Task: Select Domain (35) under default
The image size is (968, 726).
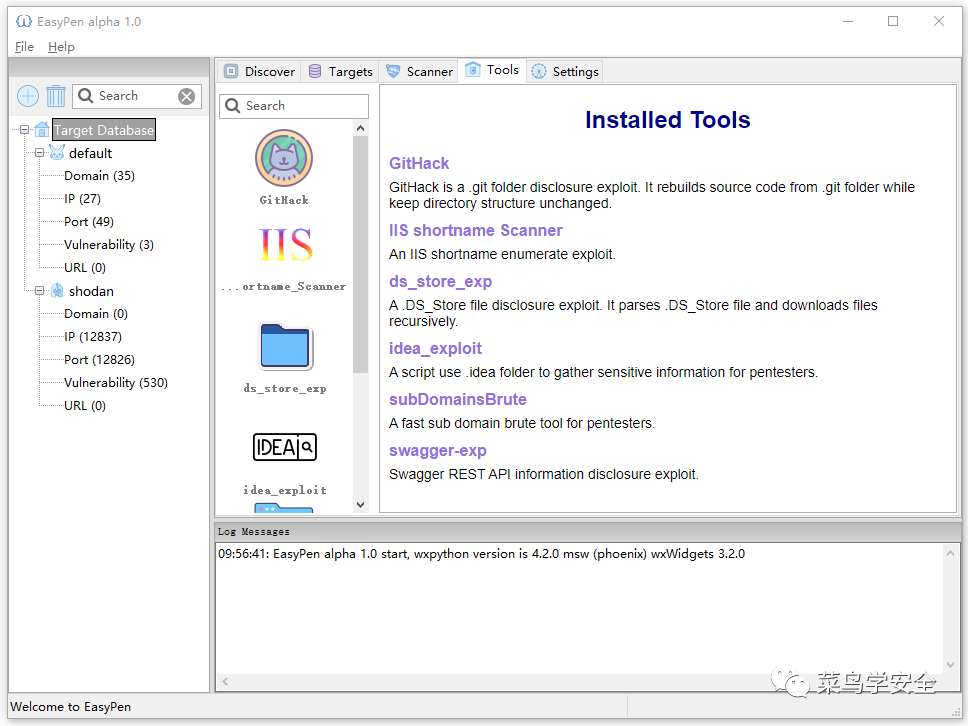Action: pos(99,176)
